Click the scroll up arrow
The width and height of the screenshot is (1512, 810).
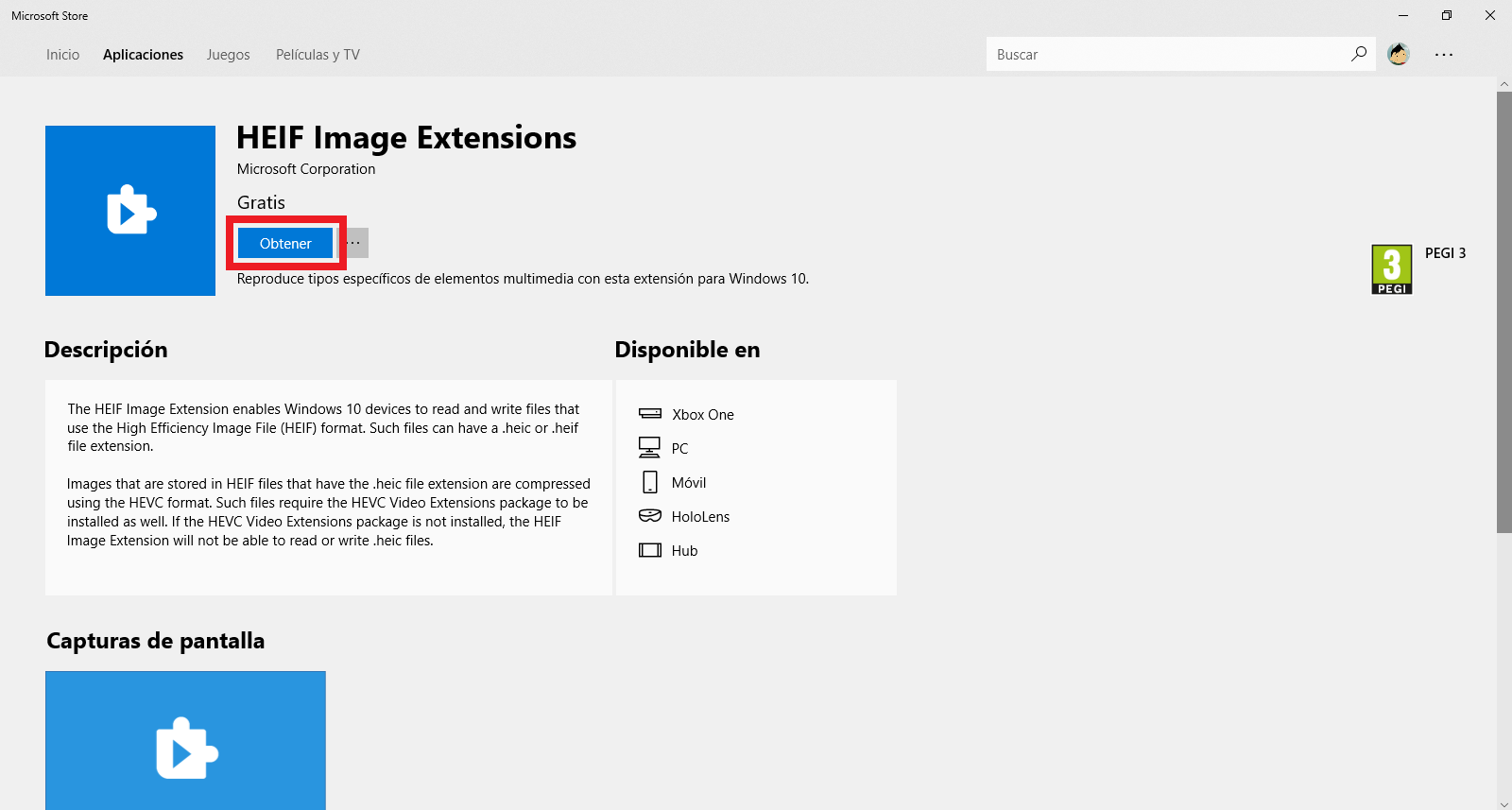coord(1504,84)
